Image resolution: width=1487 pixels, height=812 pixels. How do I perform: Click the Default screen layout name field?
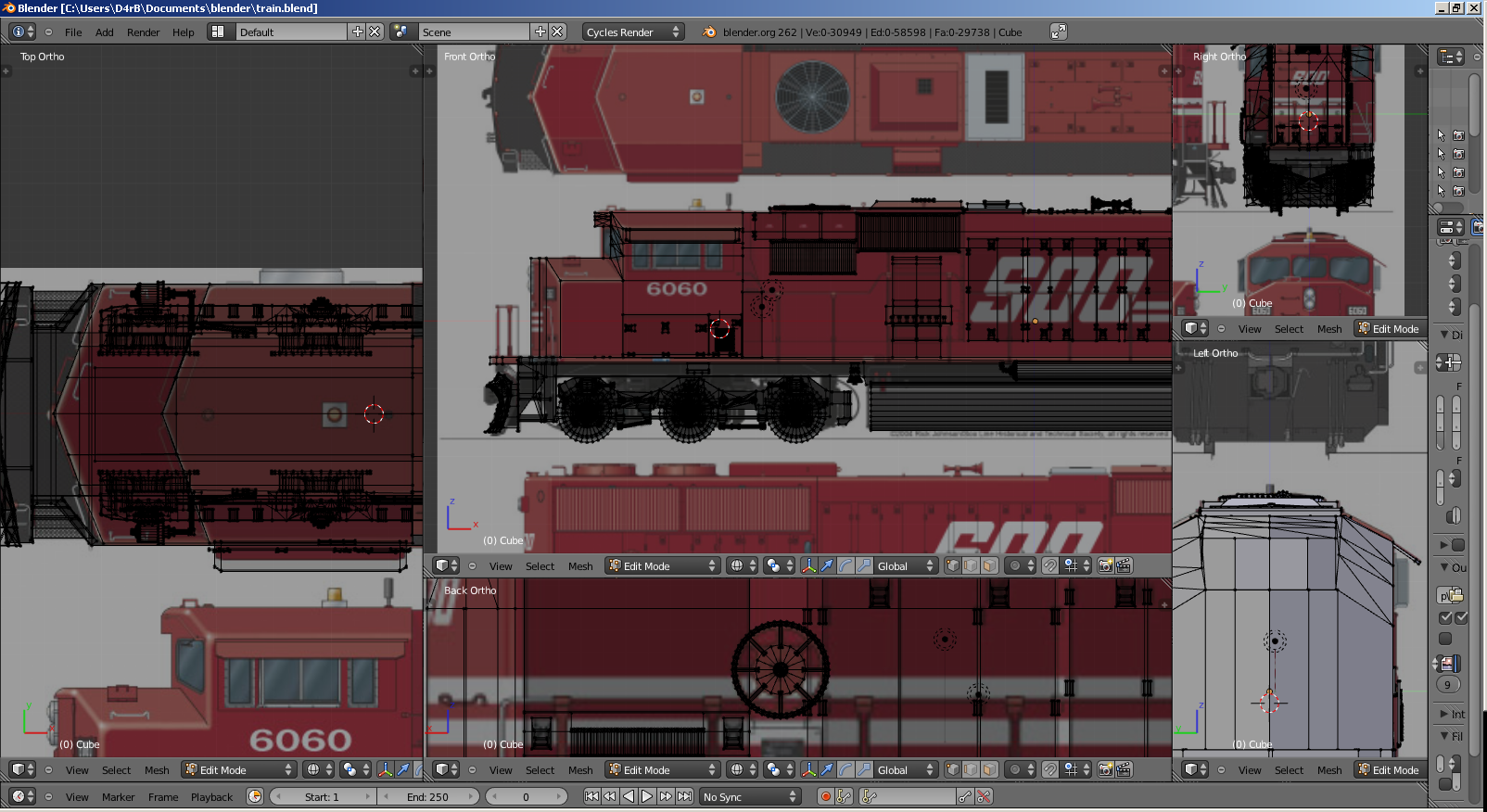[x=292, y=32]
